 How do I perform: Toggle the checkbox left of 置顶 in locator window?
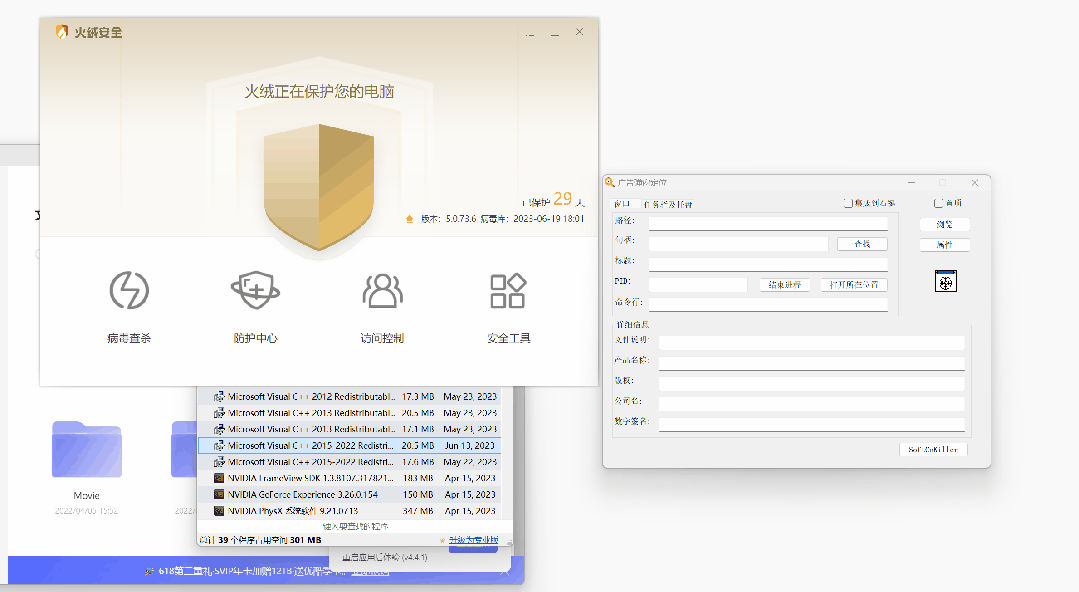point(848,203)
